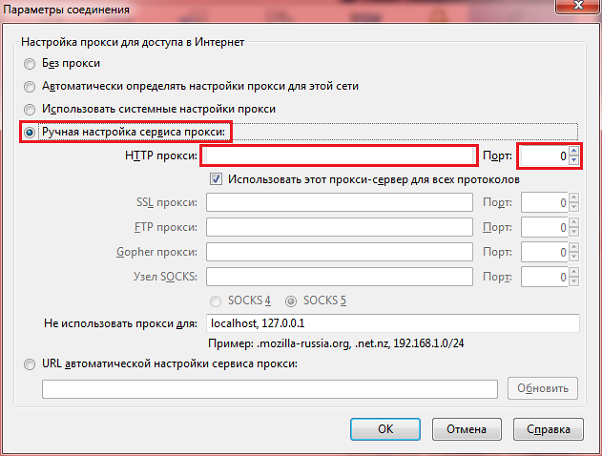Click the 'Не использовать прокси для:' label

pyautogui.click(x=121, y=323)
